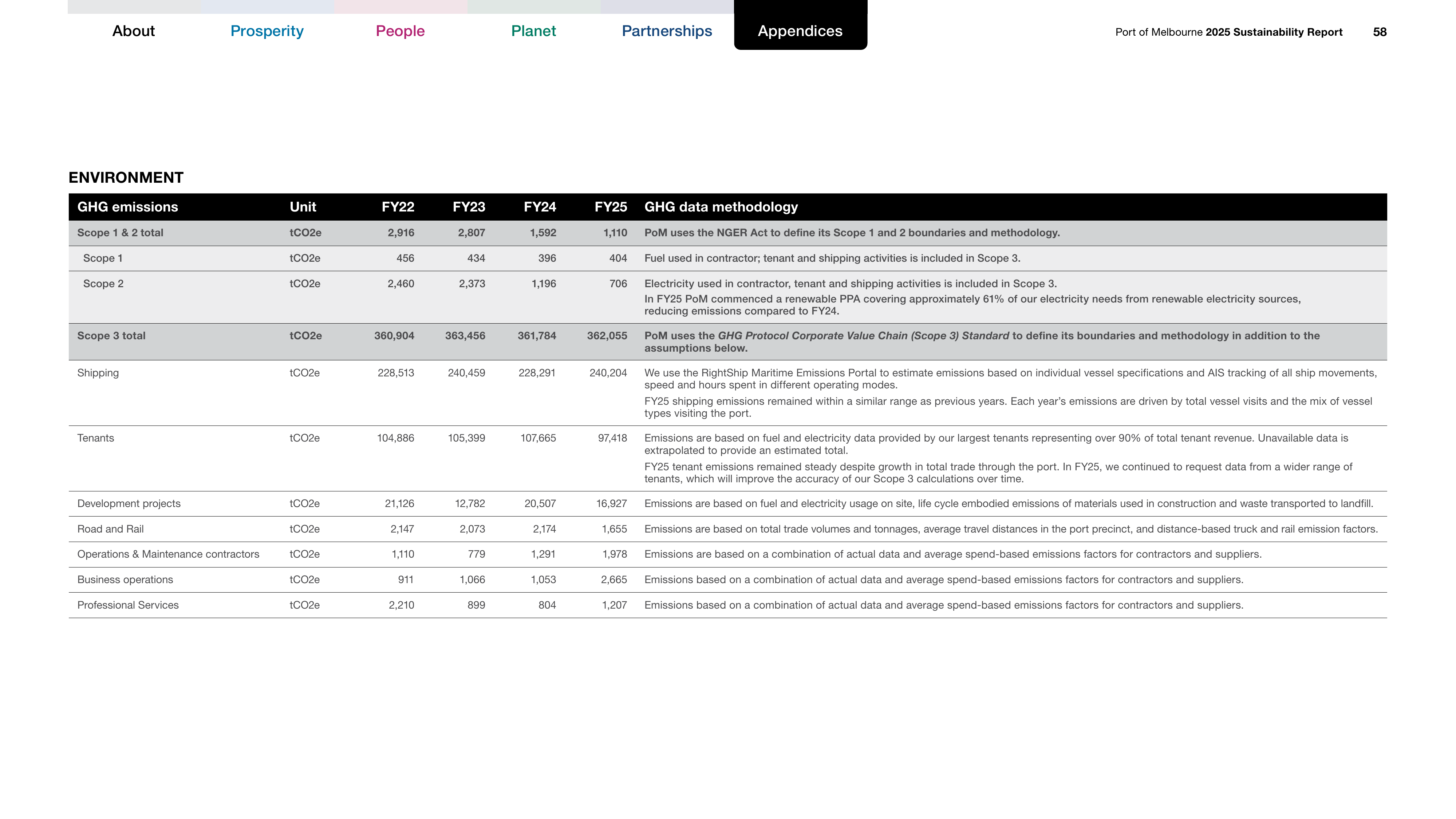Screen dimensions: 1456x819
Task: Click the FY23 column header
Action: pos(469,207)
